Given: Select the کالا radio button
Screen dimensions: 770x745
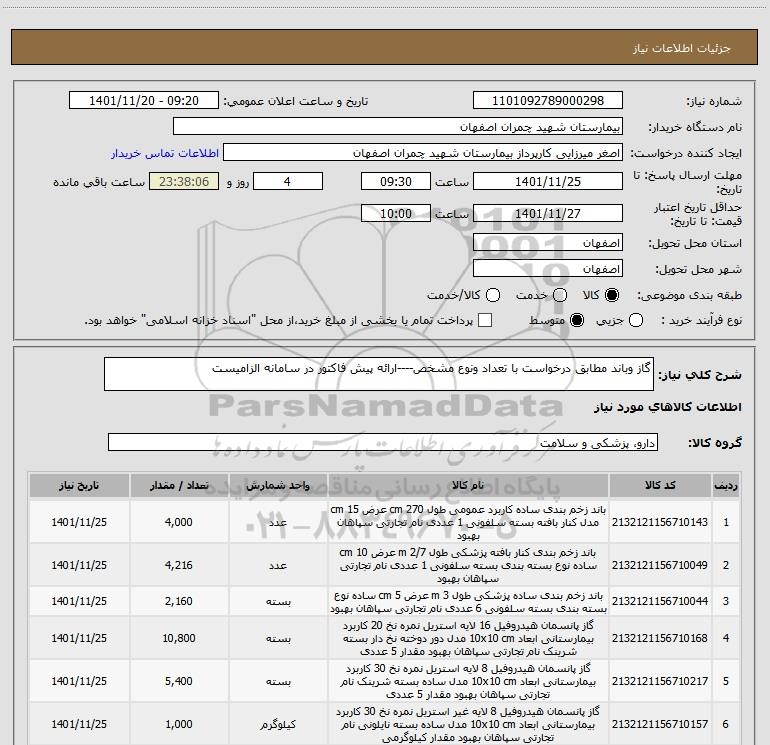Looking at the screenshot, I should [x=612, y=295].
